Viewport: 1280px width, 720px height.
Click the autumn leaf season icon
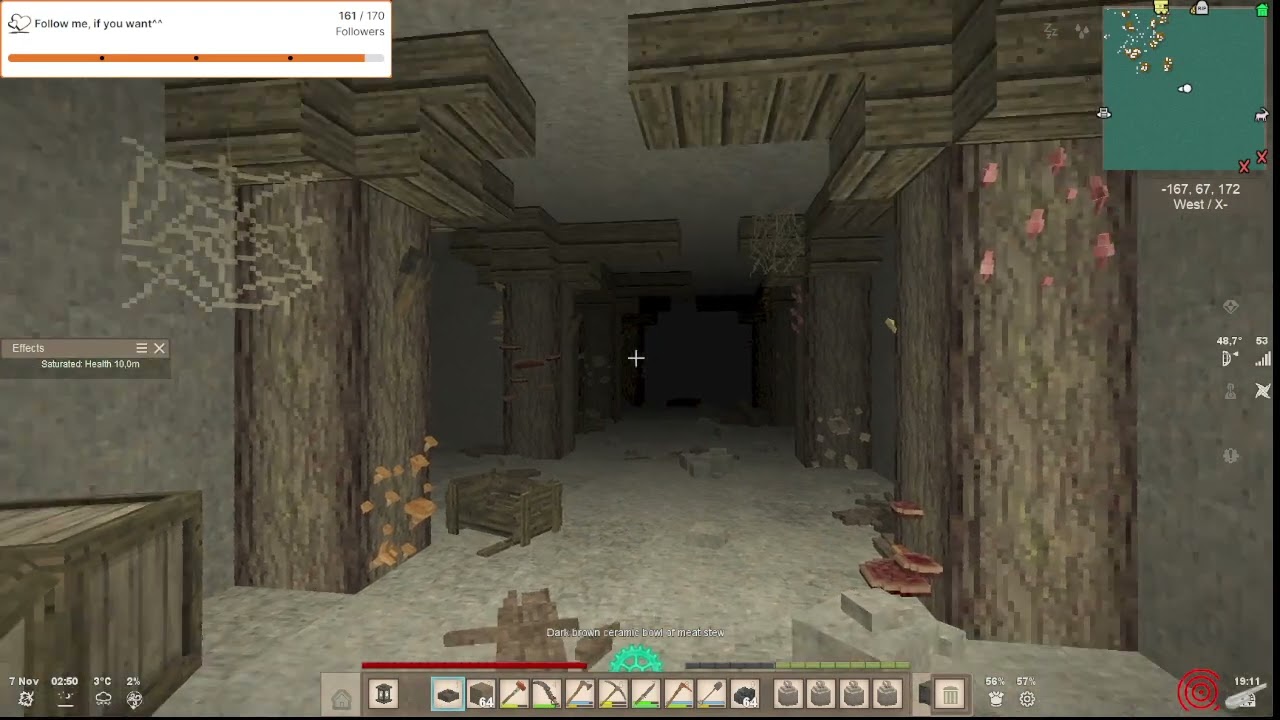tap(25, 699)
